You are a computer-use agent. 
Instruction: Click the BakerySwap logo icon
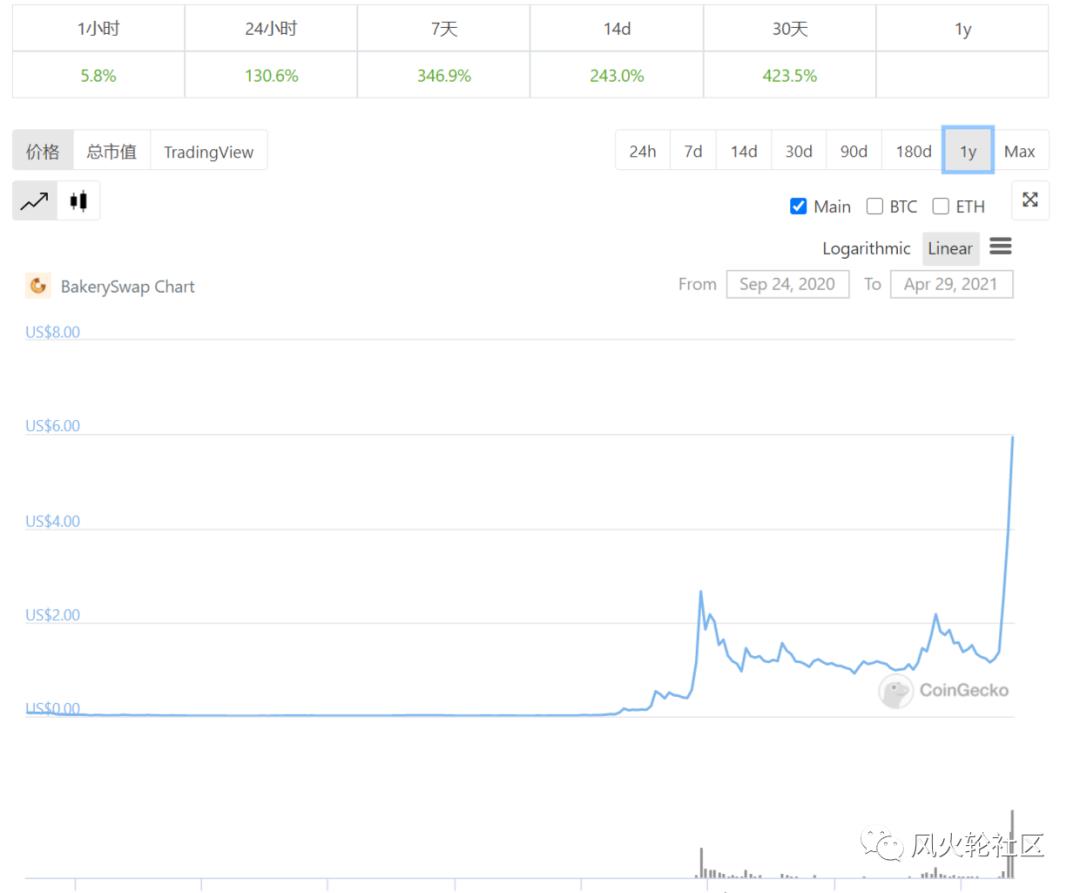pos(38,286)
